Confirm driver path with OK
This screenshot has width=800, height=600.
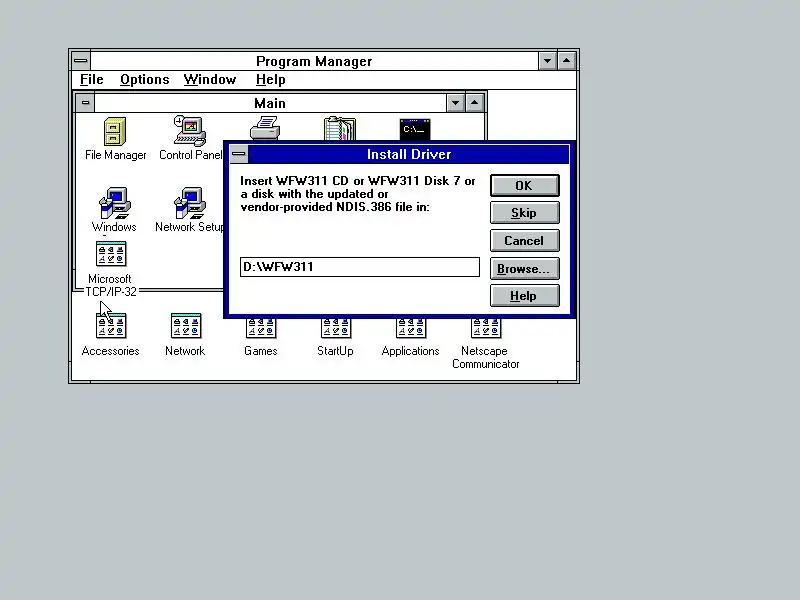point(524,186)
